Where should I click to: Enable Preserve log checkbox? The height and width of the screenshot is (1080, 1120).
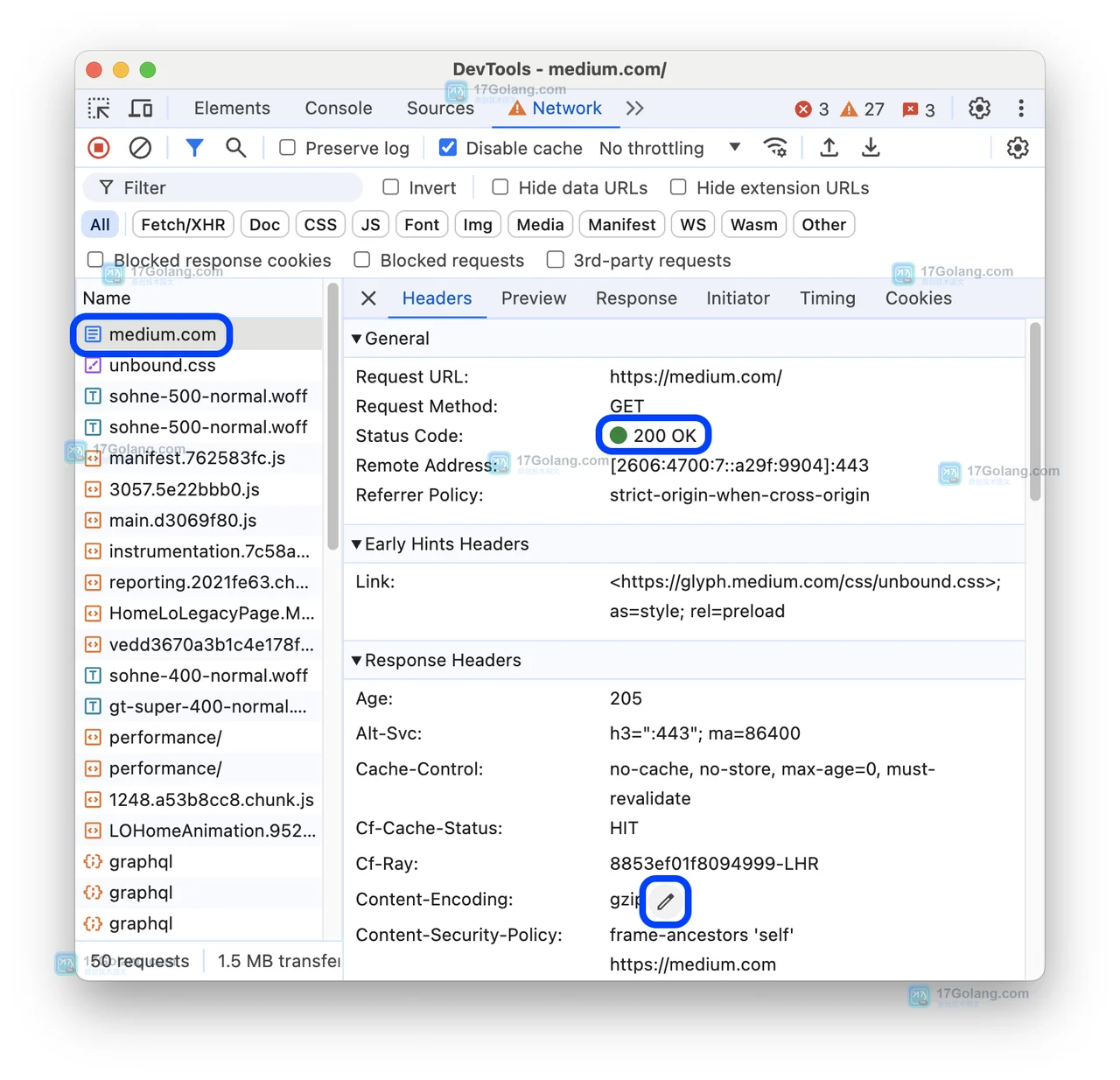click(x=287, y=148)
